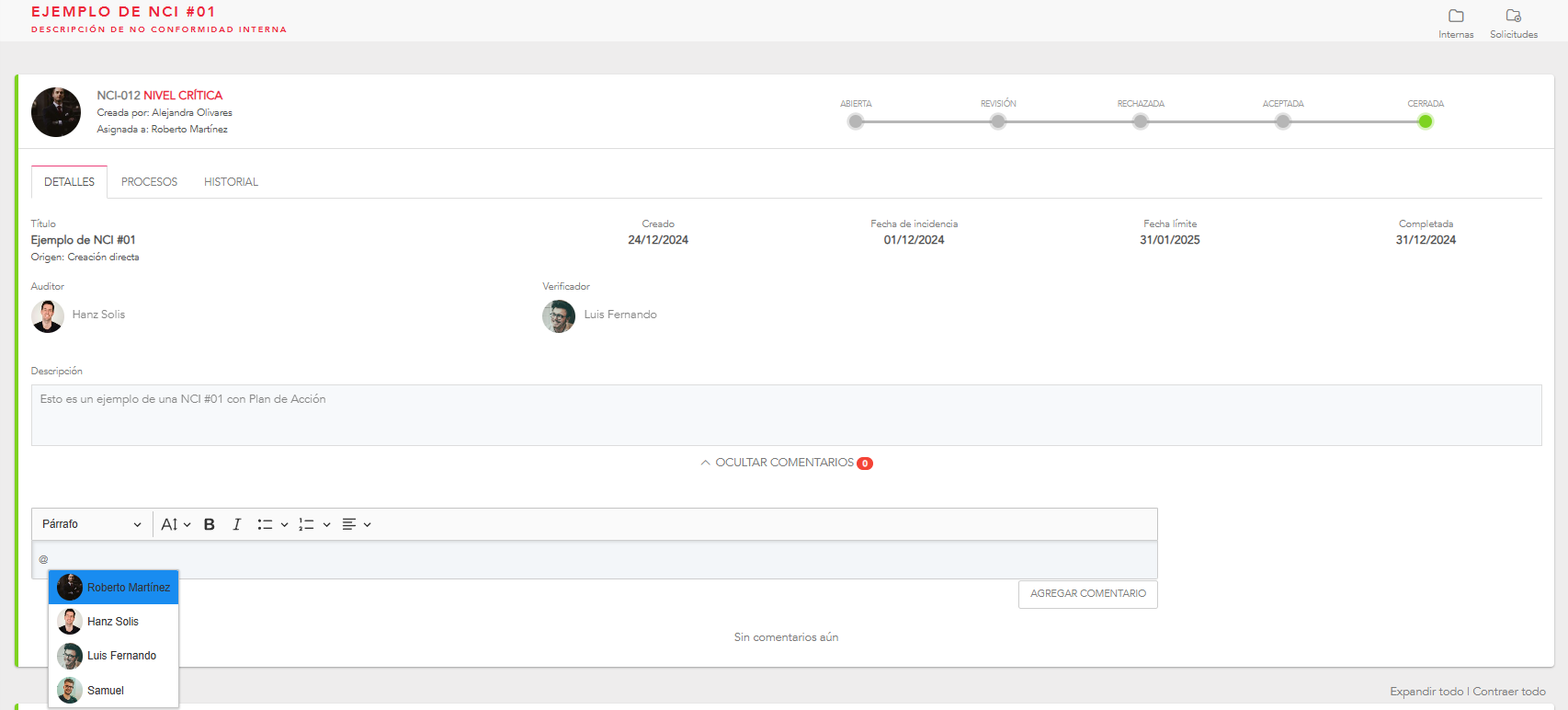Click the Expandir todo link

(1426, 692)
